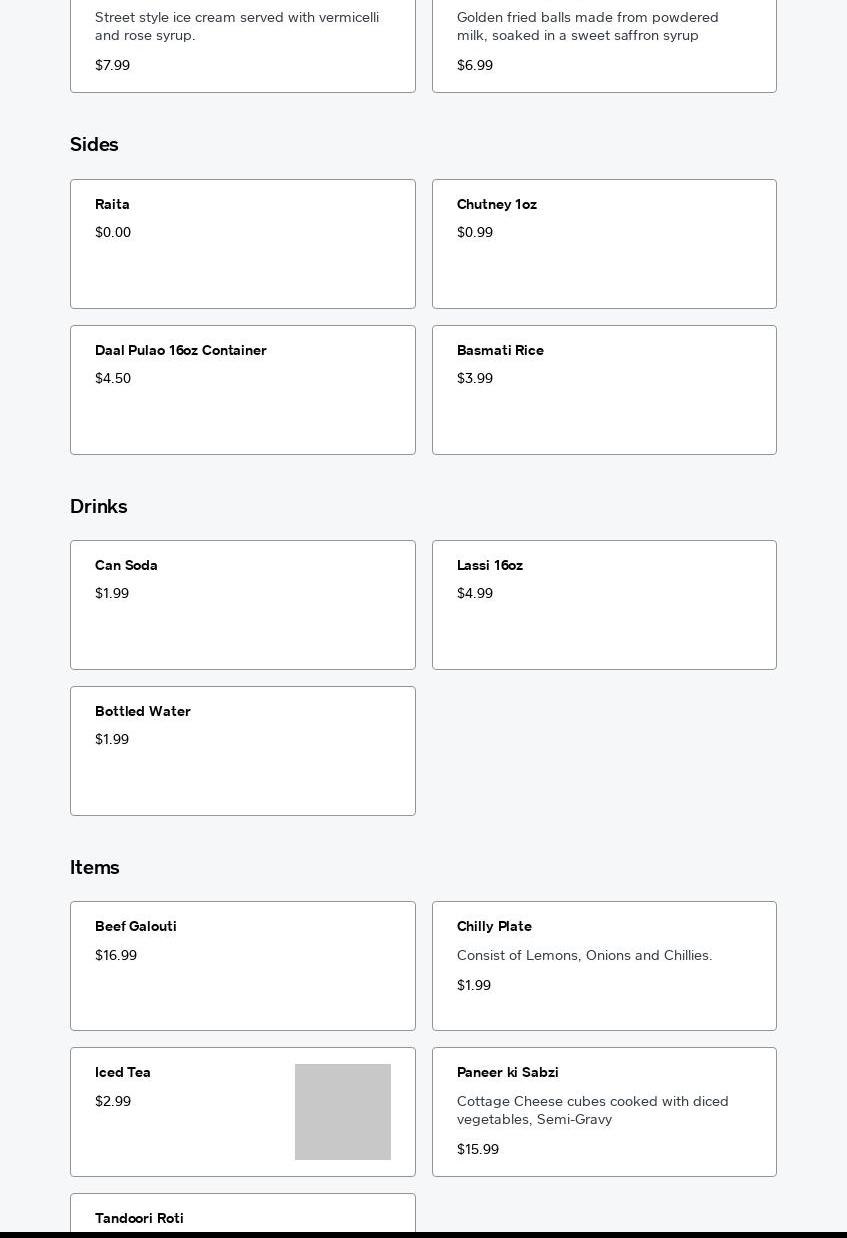Click the Iced Tea placeholder image
Screen dimensions: 847x1238
(343, 1112)
